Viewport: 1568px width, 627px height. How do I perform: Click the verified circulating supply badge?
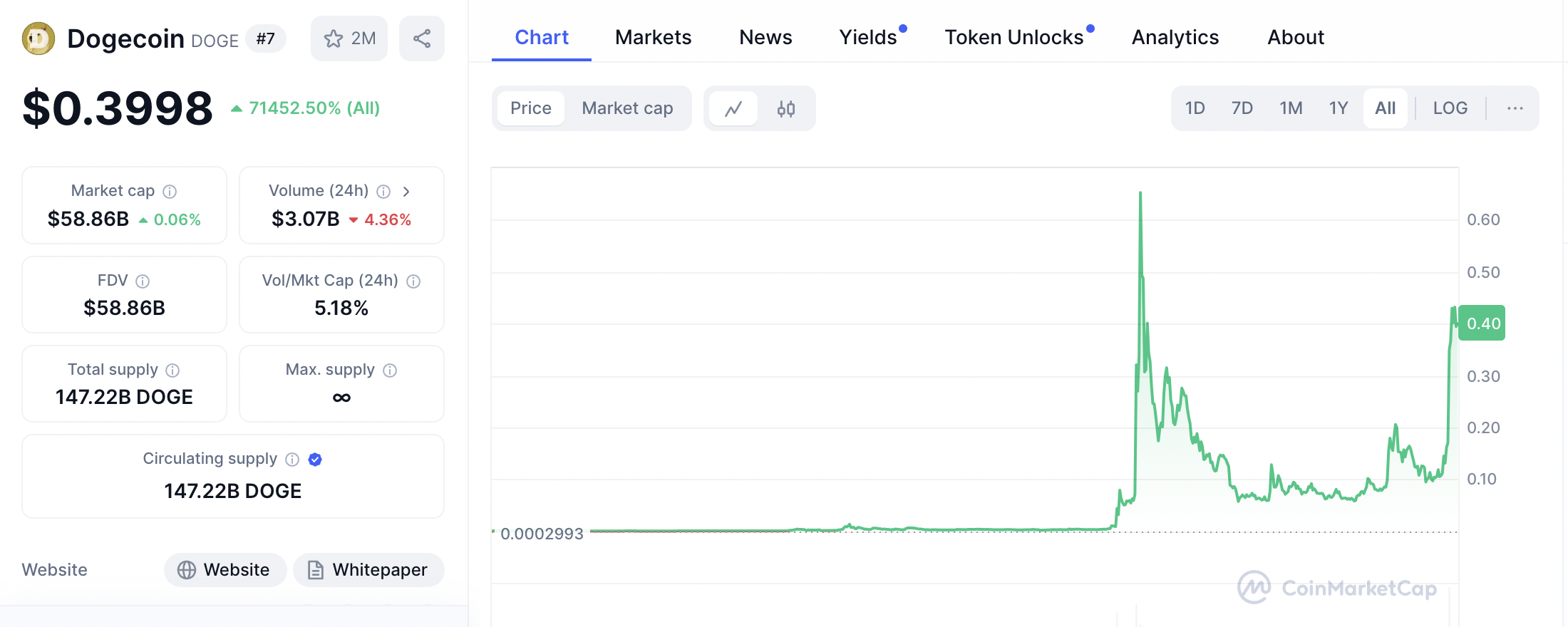coord(315,460)
